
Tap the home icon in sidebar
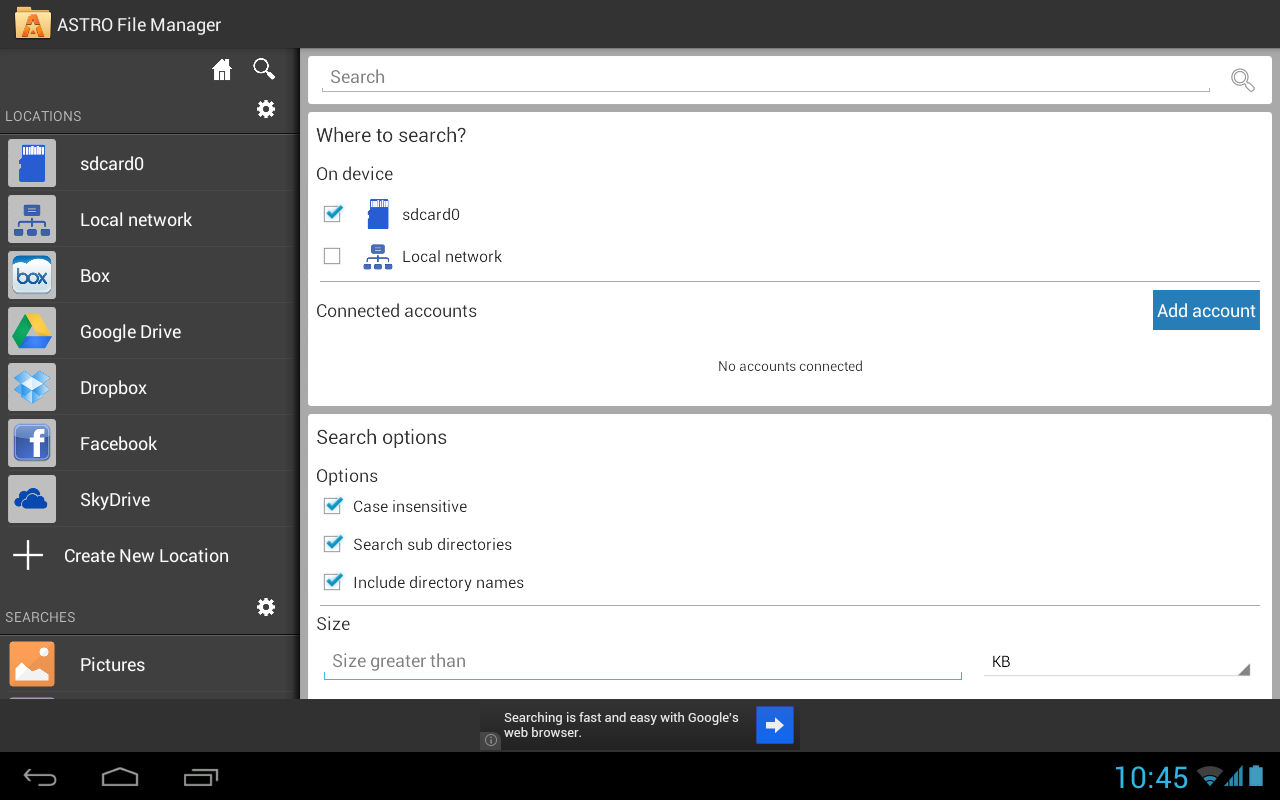click(x=222, y=69)
